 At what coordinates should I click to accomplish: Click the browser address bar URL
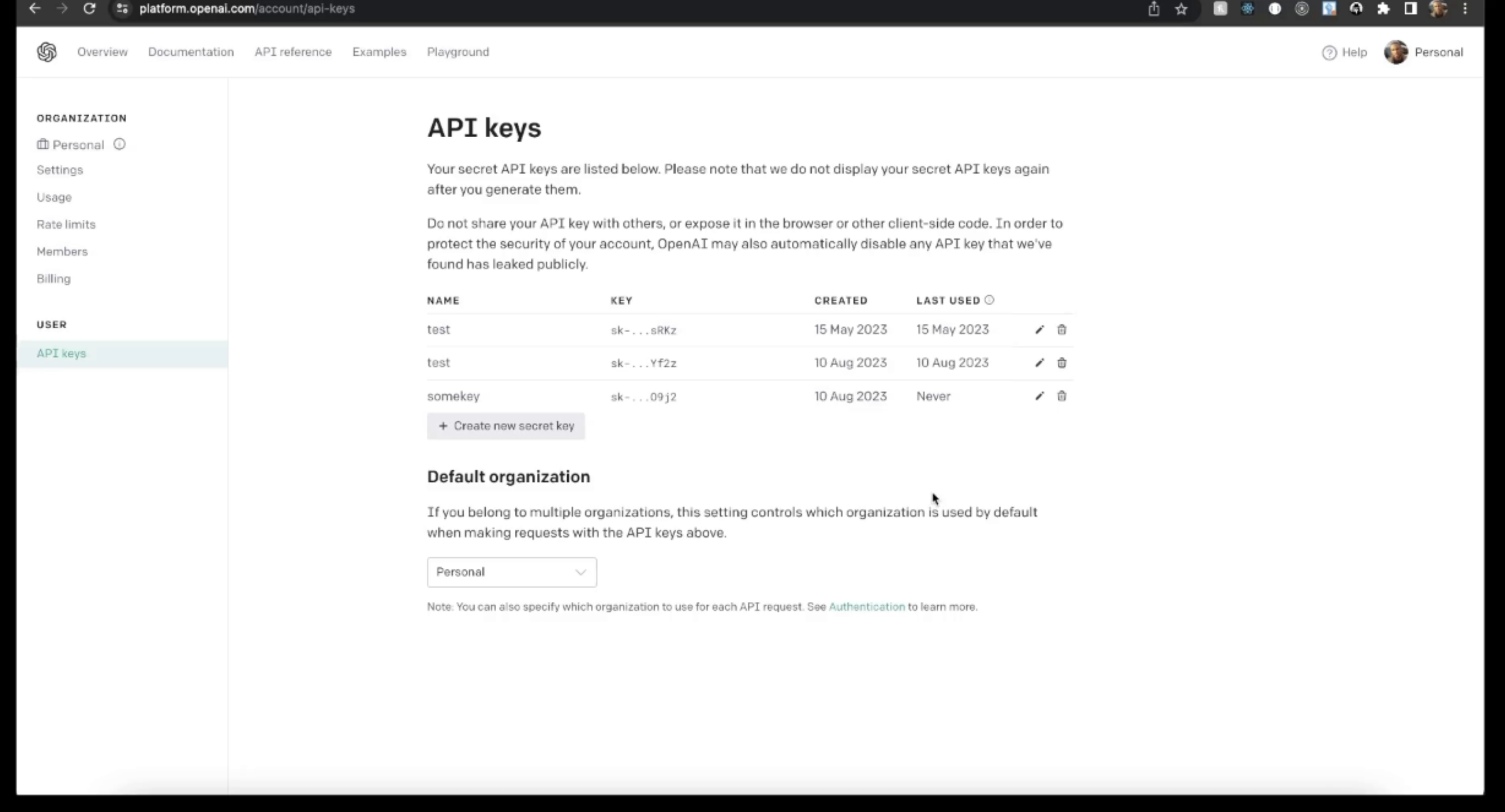click(247, 9)
